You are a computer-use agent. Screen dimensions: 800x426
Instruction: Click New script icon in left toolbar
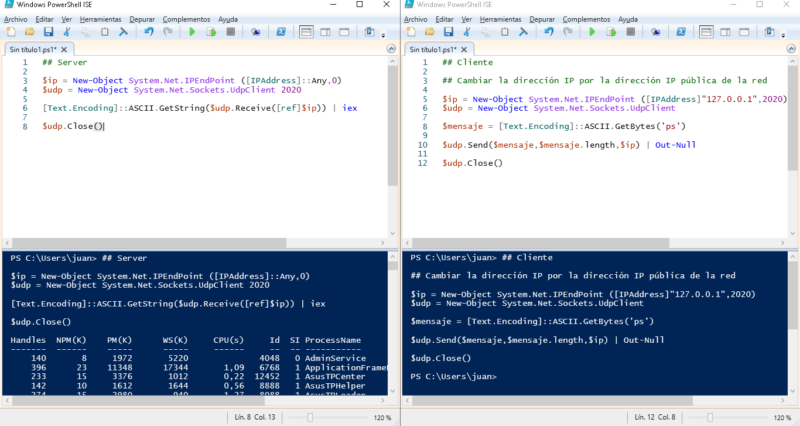tap(9, 32)
